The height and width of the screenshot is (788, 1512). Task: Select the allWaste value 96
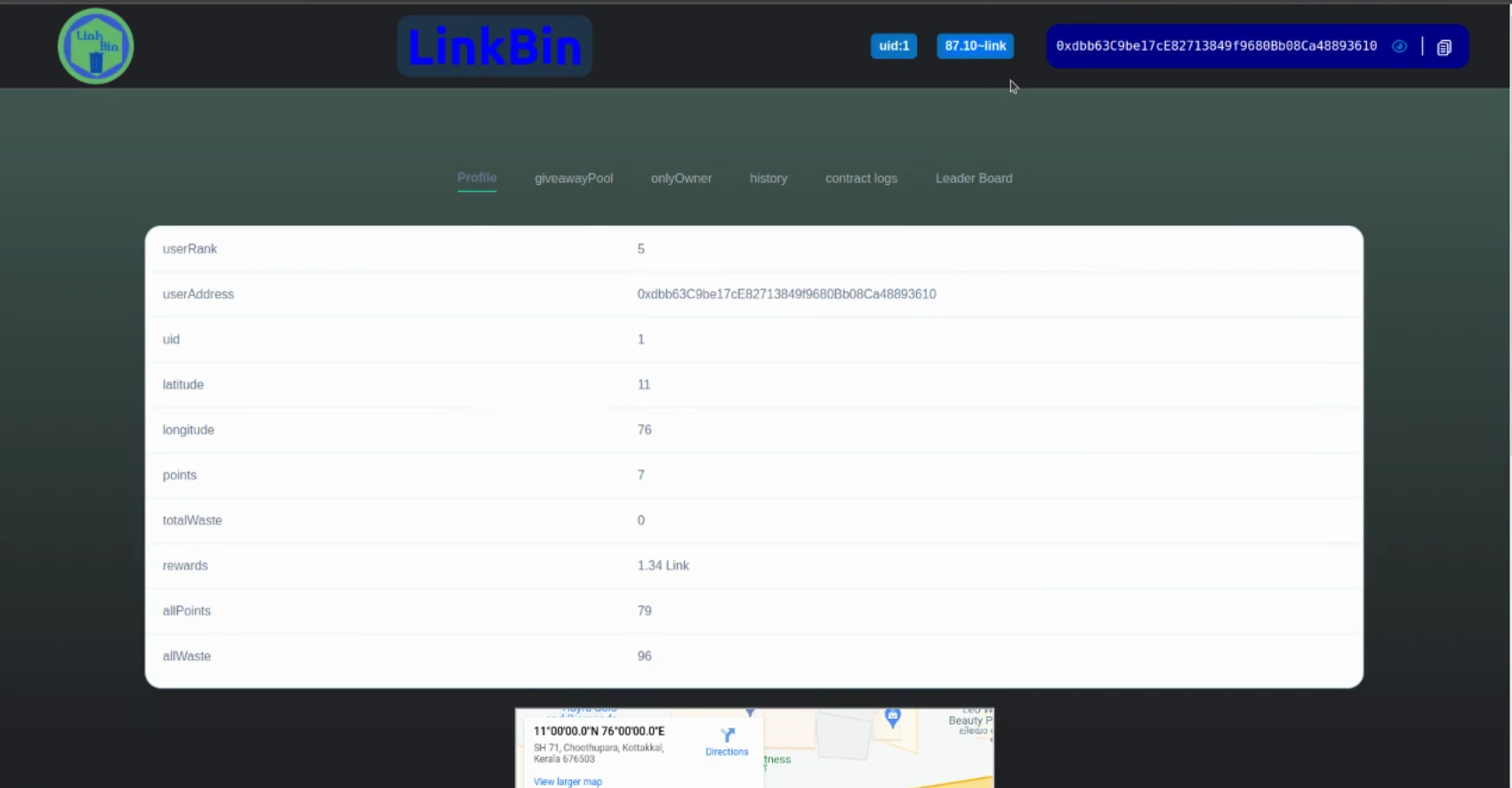[645, 657]
